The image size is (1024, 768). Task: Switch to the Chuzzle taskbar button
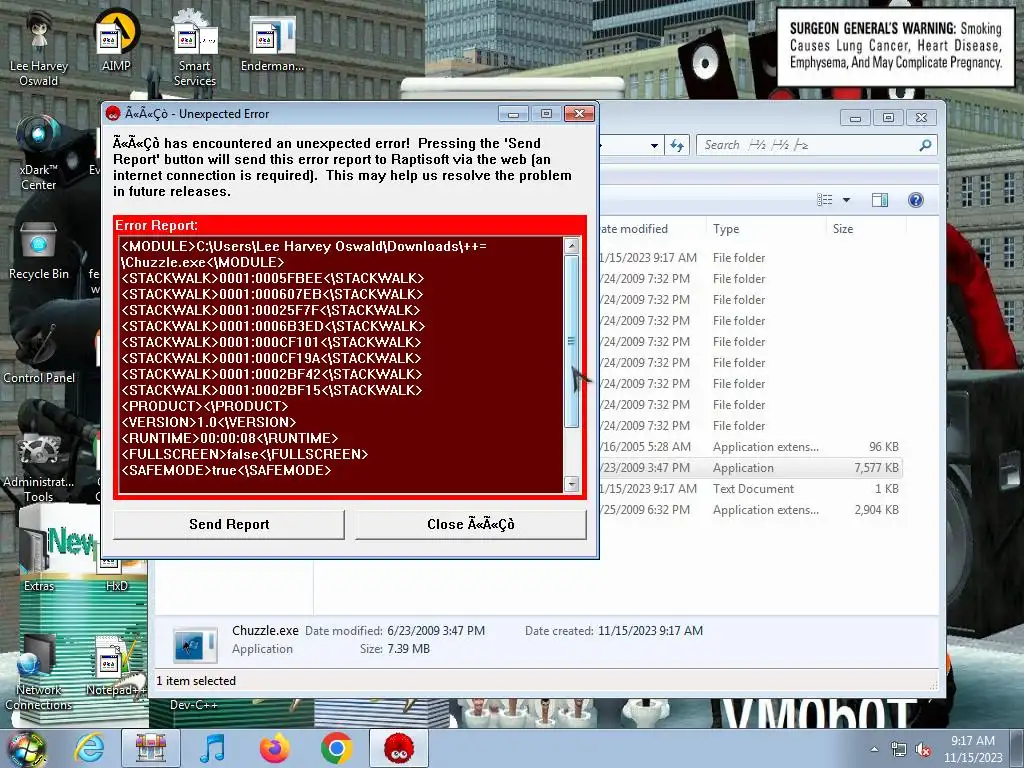tap(399, 748)
